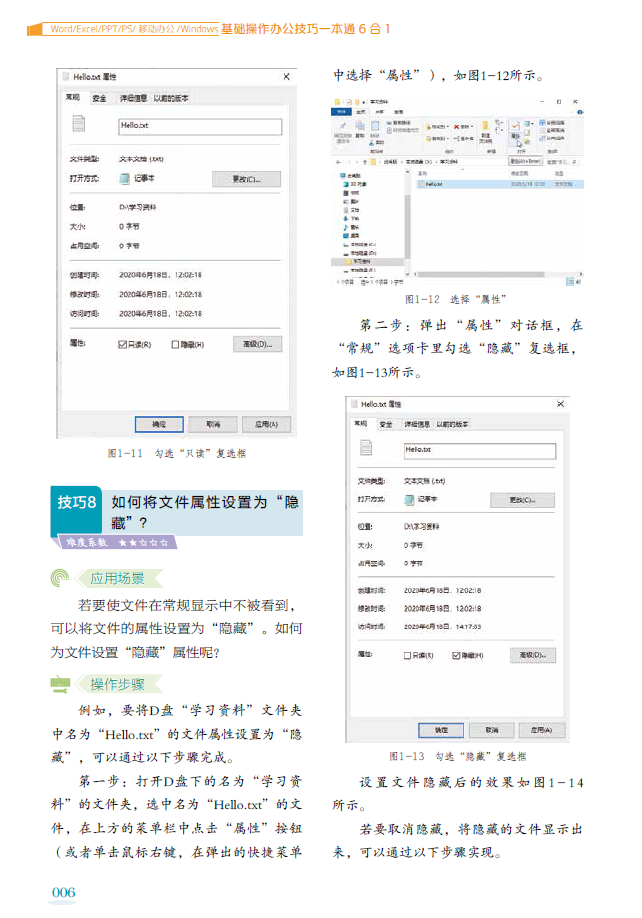Click the Explorer help question icon
642x918 pixels.
[580, 112]
